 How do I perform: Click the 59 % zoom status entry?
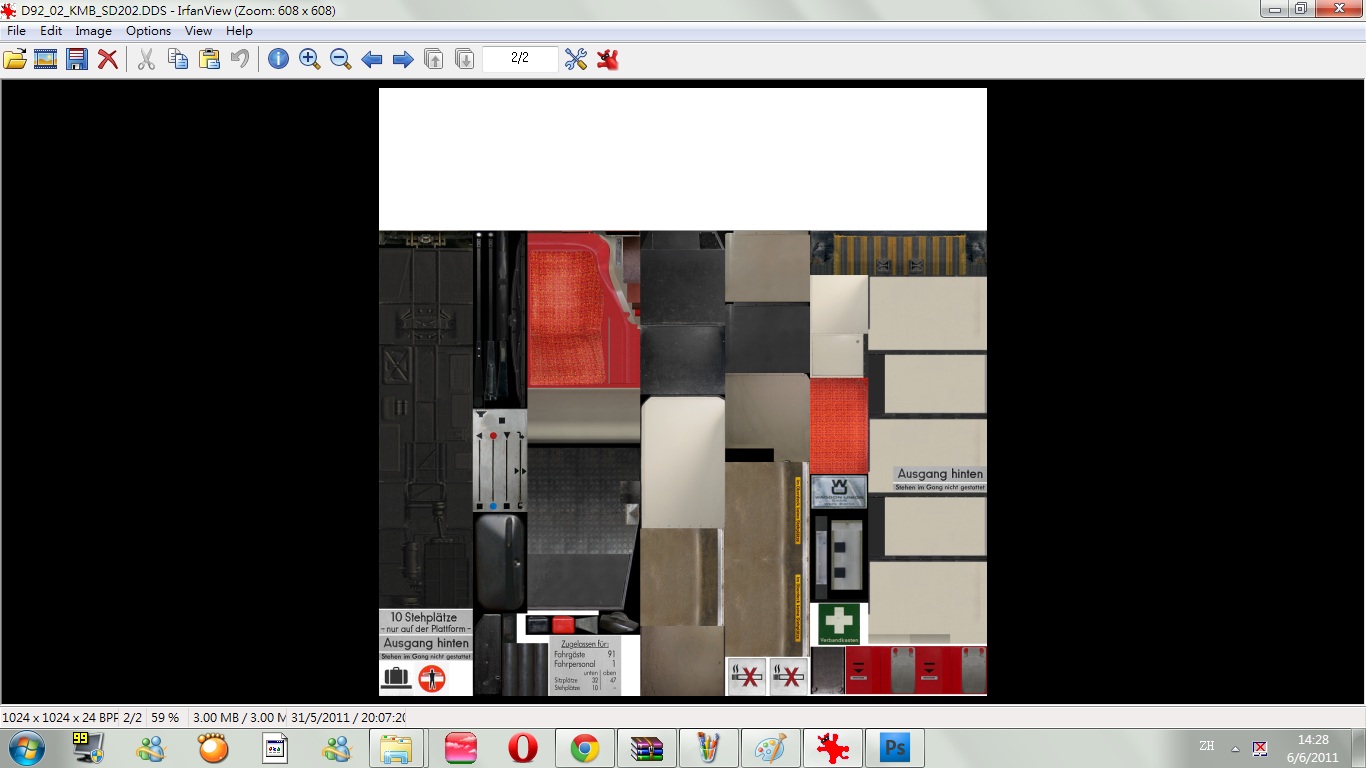(166, 718)
